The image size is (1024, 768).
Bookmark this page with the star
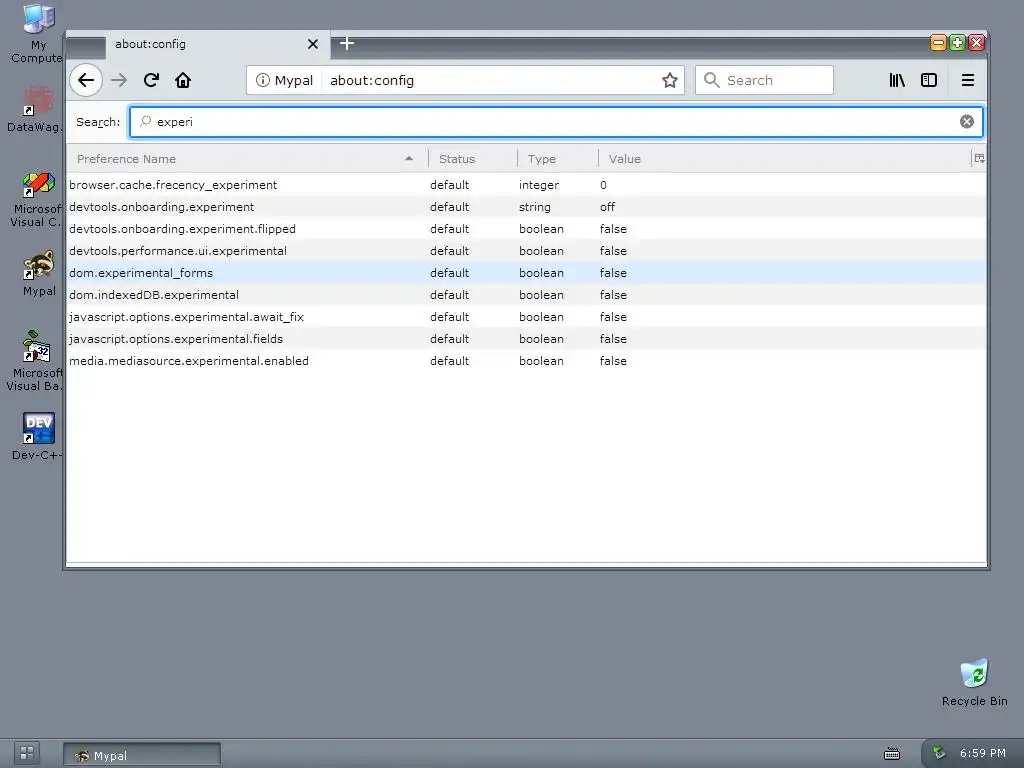pos(669,80)
